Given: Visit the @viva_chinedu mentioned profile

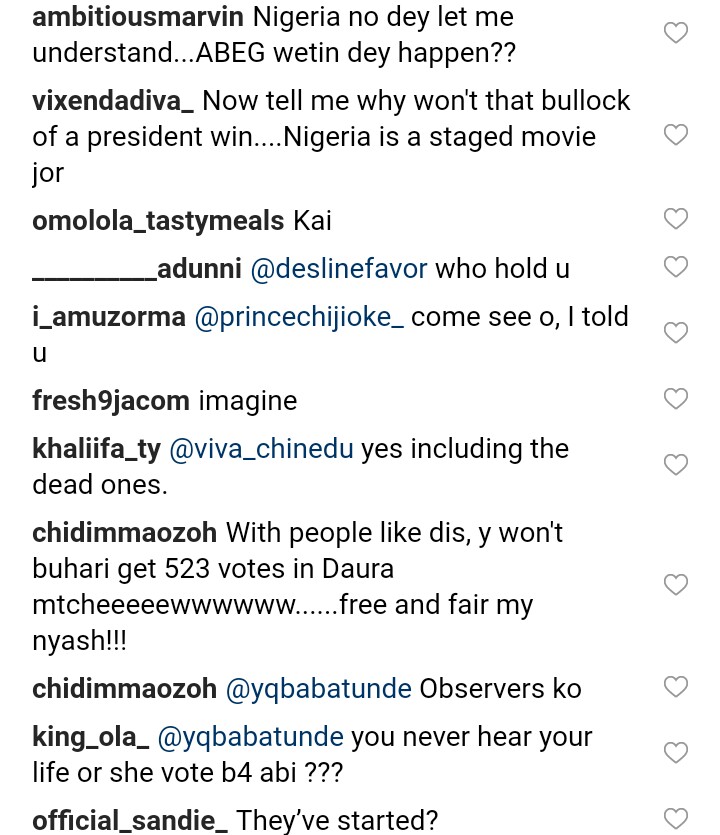Looking at the screenshot, I should pyautogui.click(x=261, y=449).
